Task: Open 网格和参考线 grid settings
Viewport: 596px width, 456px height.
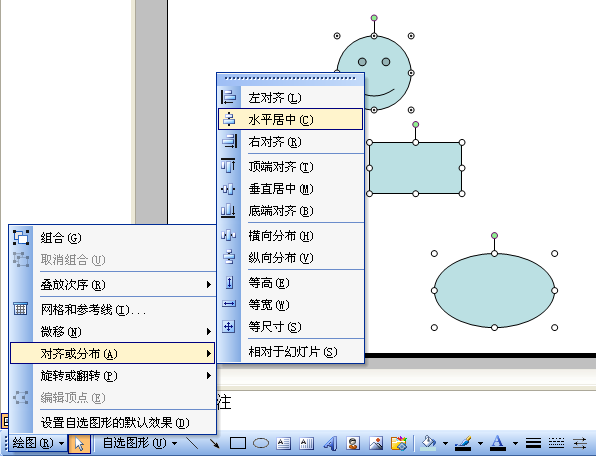Action: click(x=113, y=309)
